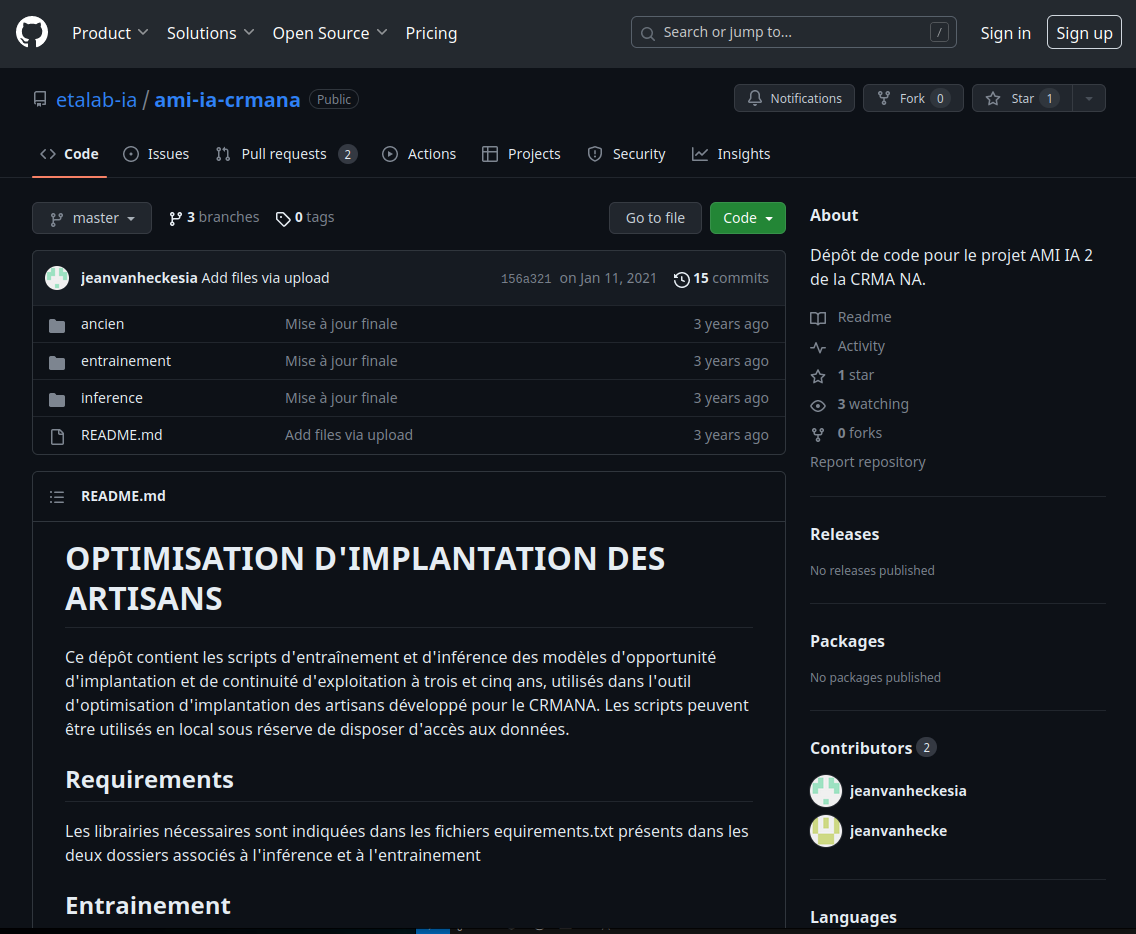Focus the Search or jump to field
Screen dimensions: 1136x934
[793, 33]
